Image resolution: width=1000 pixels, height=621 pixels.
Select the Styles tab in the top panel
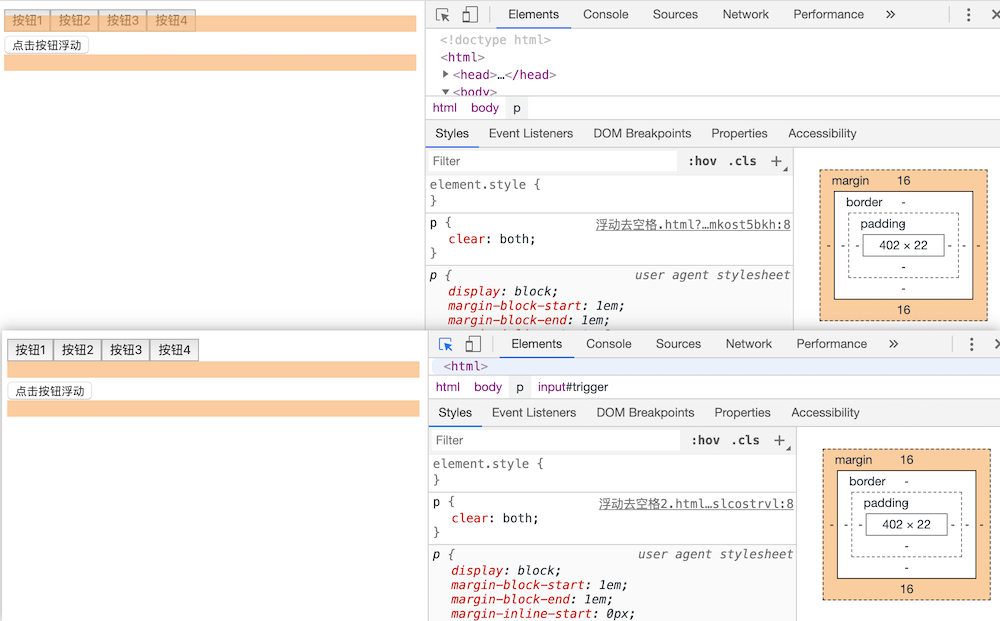coord(452,134)
